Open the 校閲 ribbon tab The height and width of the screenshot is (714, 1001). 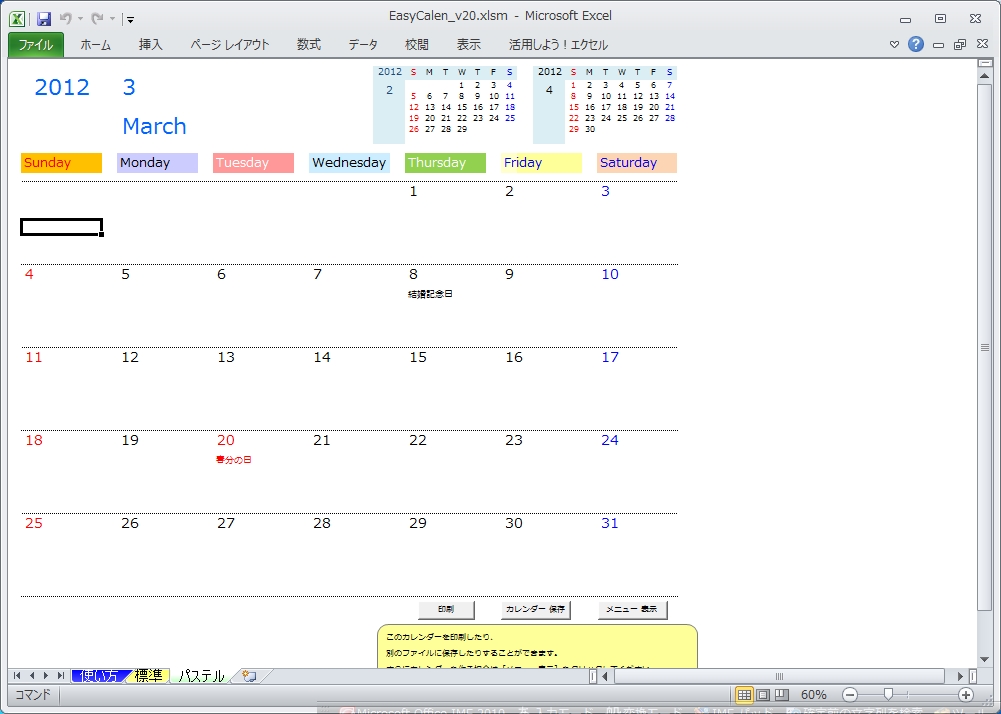tap(416, 45)
